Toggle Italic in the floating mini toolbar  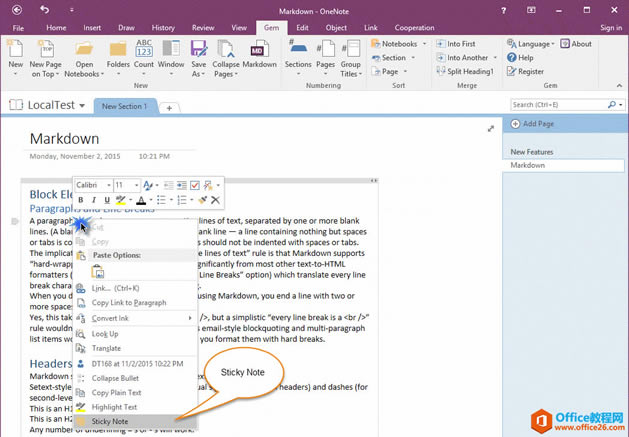pos(94,200)
